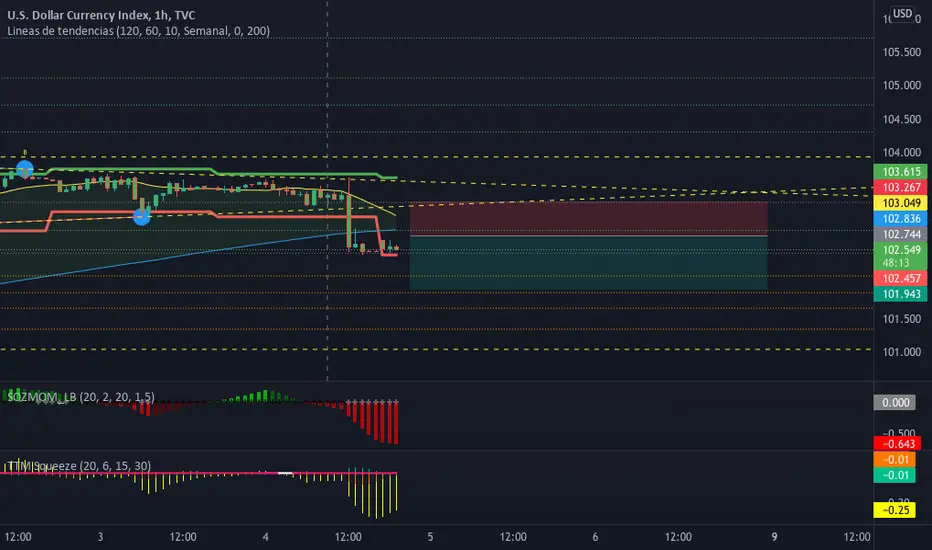
Task: Click the day 5 label on time axis
Action: tap(430, 537)
